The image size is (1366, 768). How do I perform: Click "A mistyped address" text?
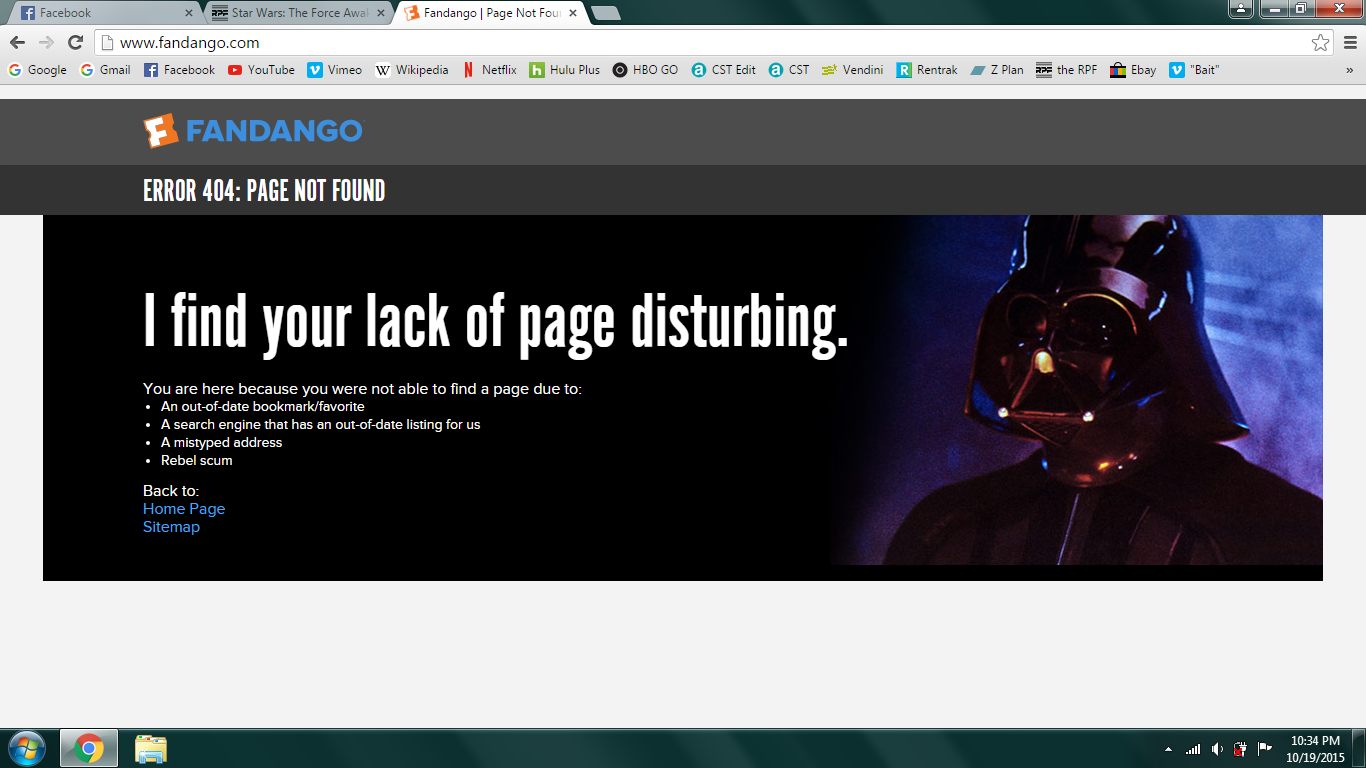222,443
